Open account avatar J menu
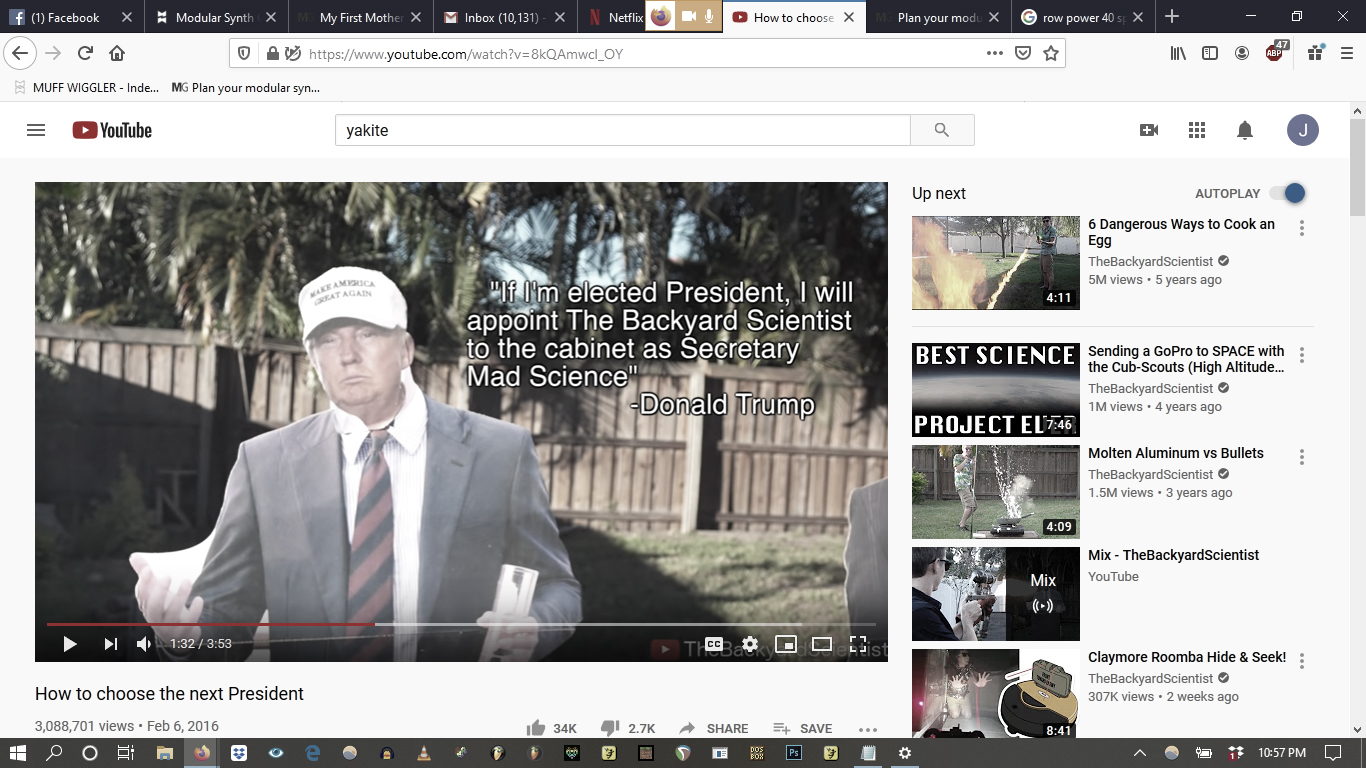The image size is (1366, 768). tap(1303, 130)
